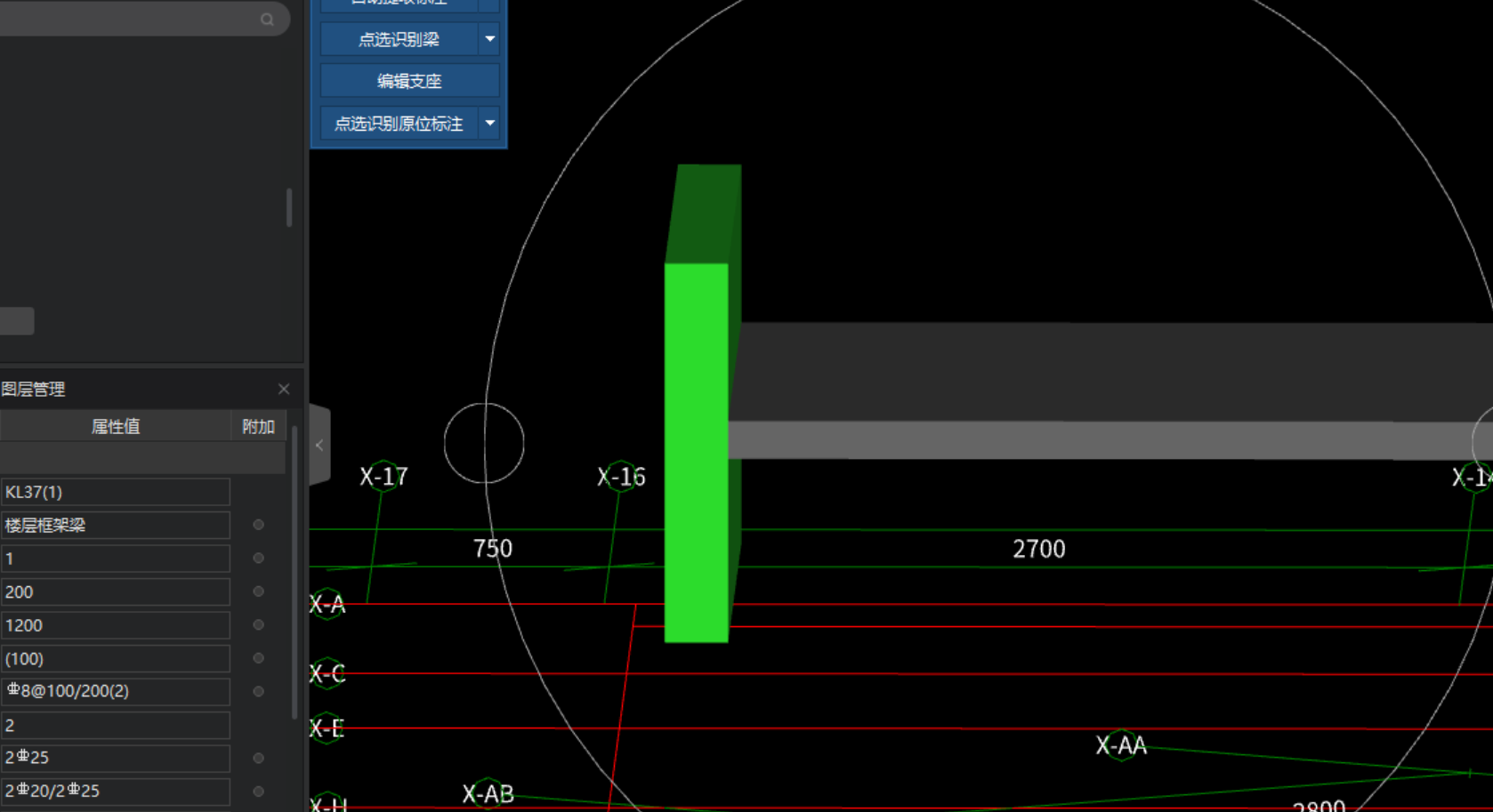Click the 属性值 column header
This screenshot has width=1493, height=812.
116,427
